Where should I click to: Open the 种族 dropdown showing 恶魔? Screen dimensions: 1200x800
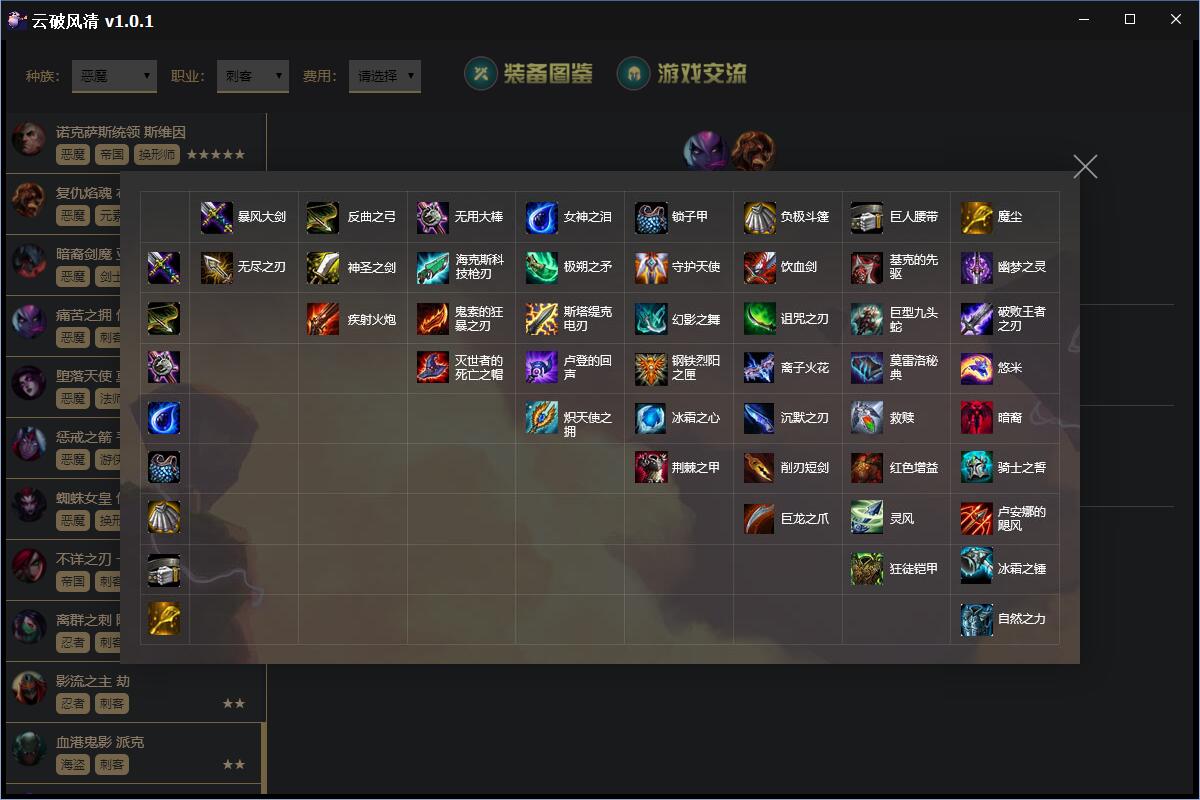point(115,76)
